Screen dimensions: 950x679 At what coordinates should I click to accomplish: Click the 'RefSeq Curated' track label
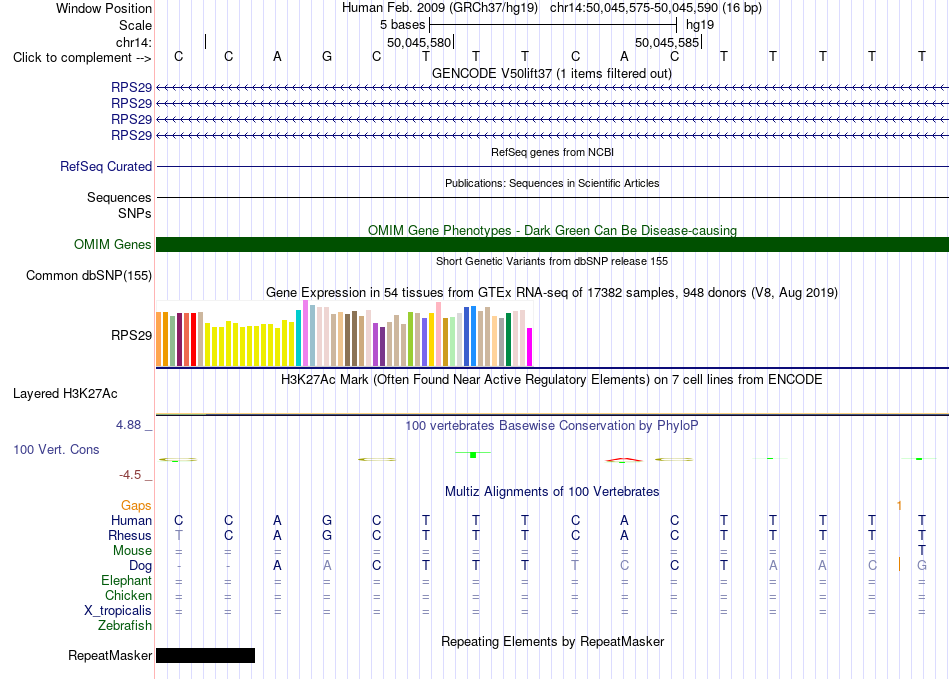tap(106, 167)
